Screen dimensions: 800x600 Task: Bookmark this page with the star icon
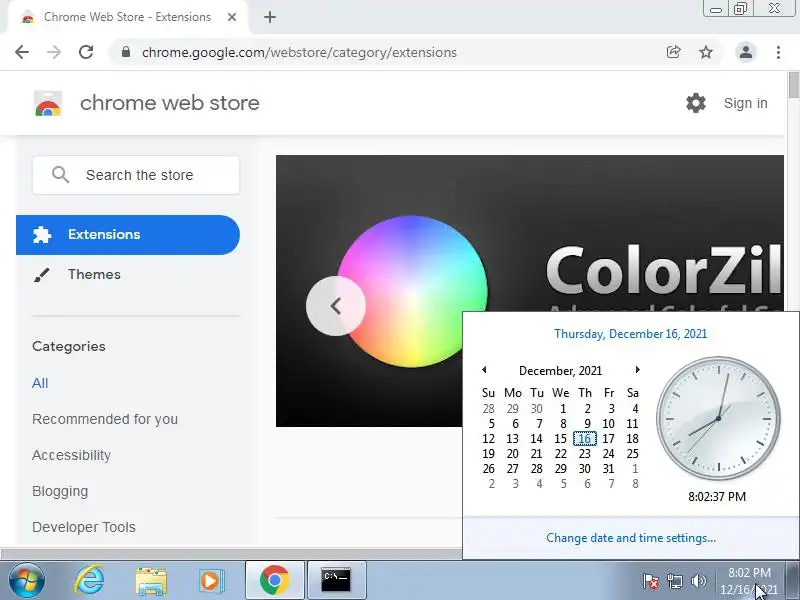706,52
